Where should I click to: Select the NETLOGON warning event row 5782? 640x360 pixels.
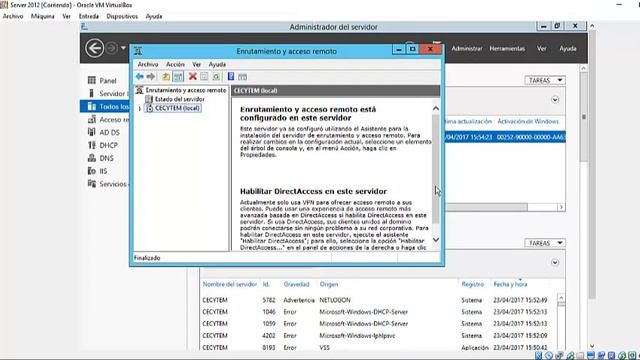(x=378, y=300)
